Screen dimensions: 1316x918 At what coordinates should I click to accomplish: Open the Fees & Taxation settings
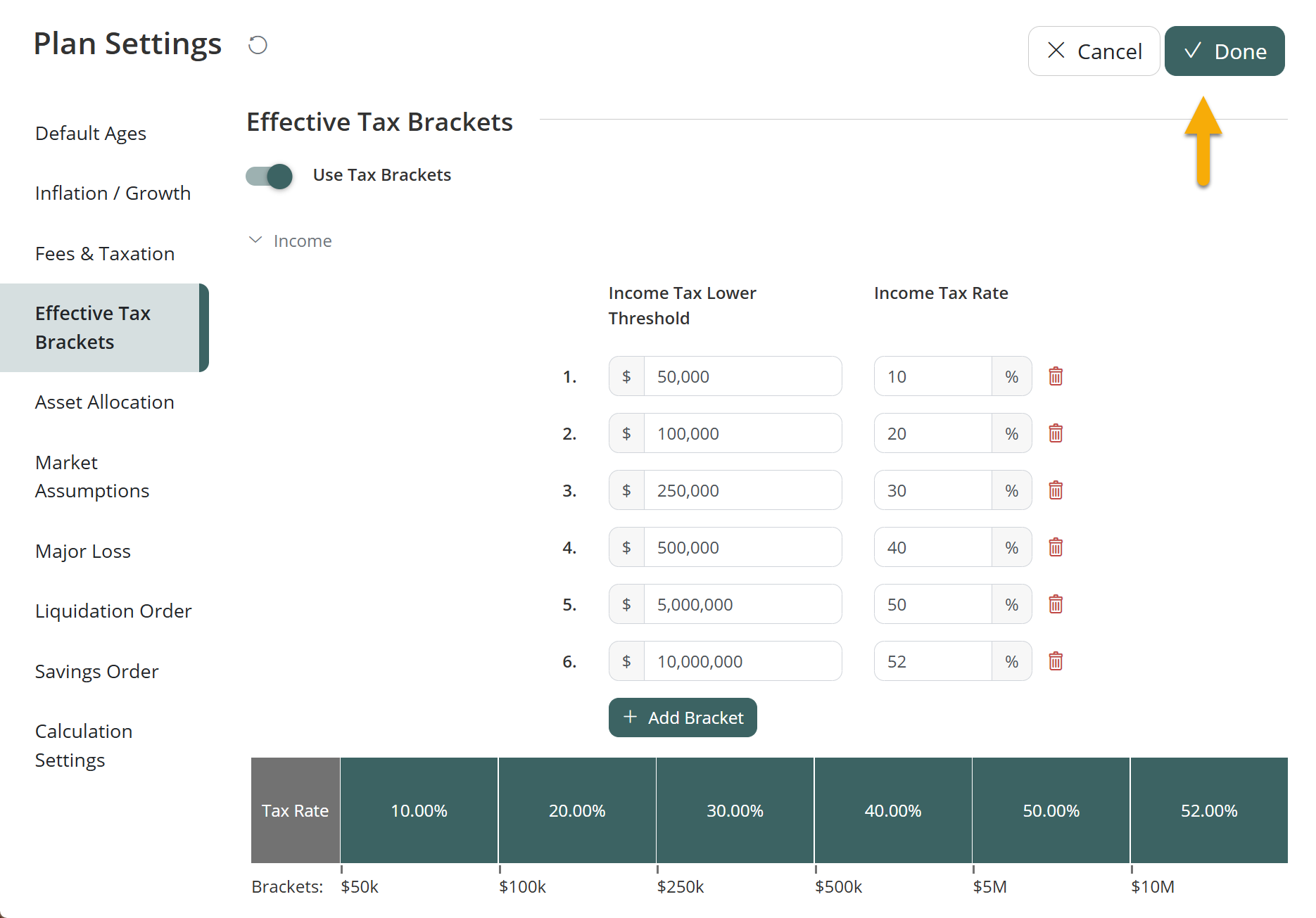tap(105, 253)
